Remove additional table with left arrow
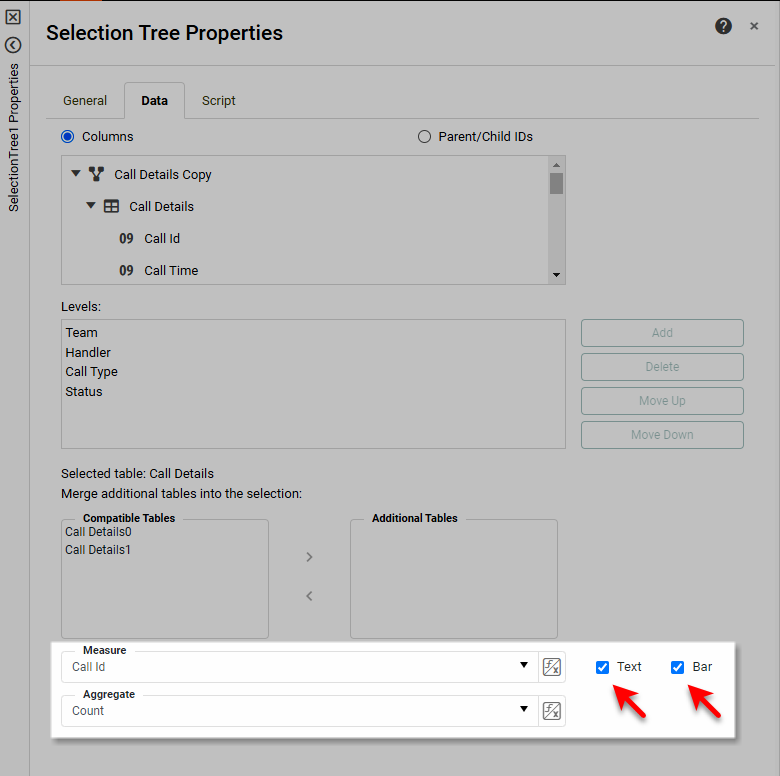 click(x=309, y=595)
